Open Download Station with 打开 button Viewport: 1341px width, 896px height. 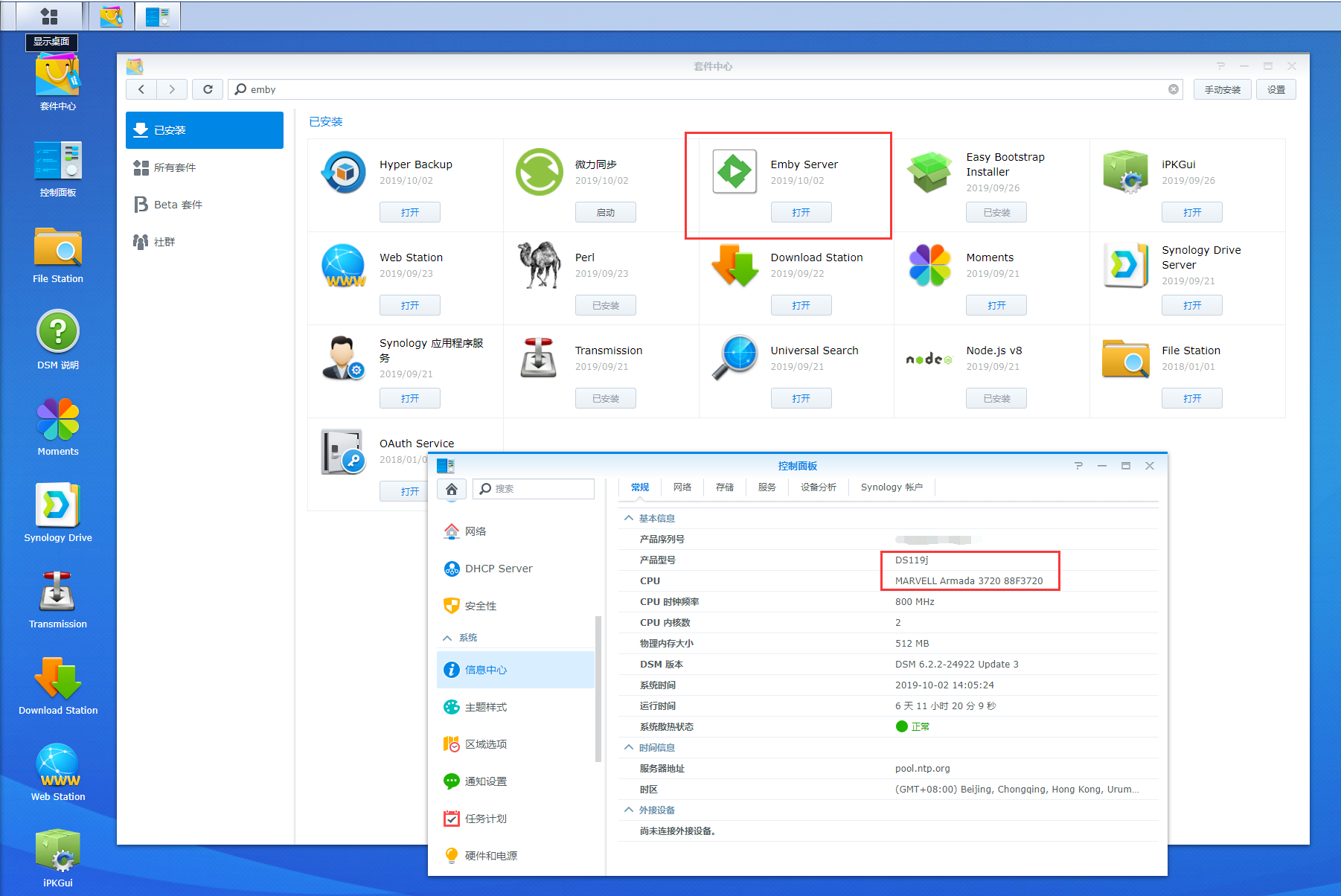tap(801, 306)
